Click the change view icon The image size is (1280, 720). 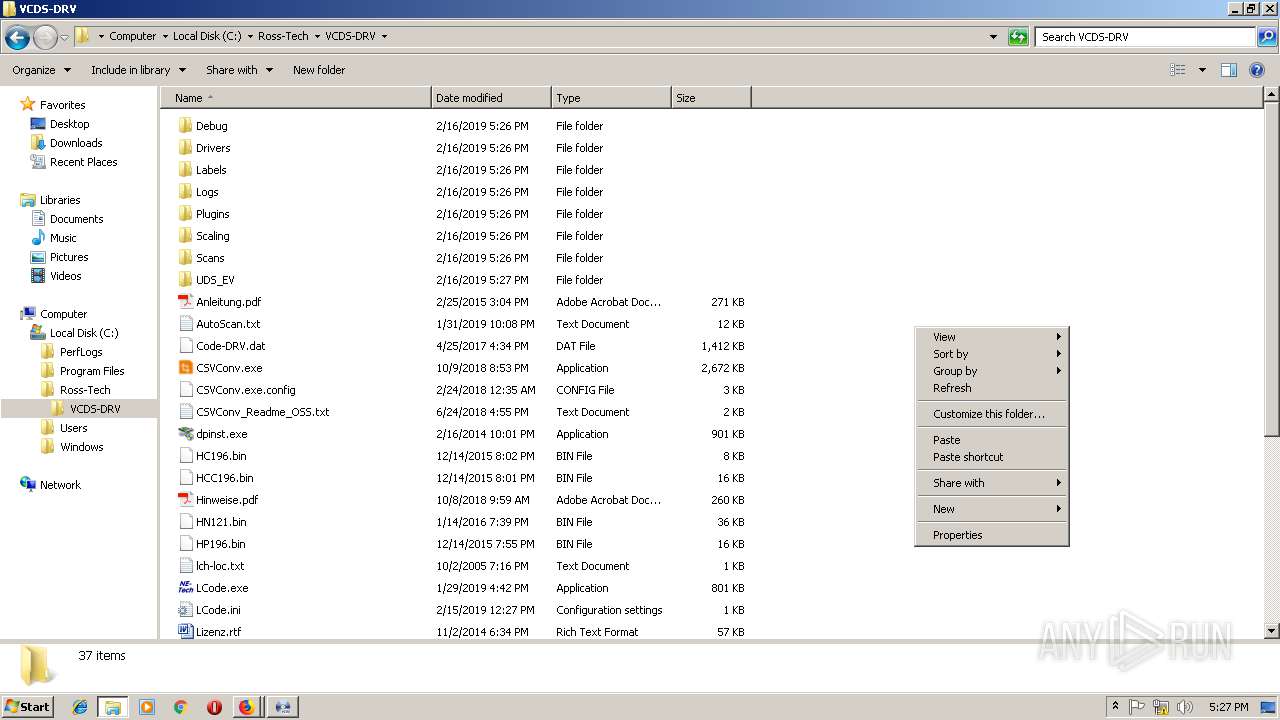[x=1178, y=70]
